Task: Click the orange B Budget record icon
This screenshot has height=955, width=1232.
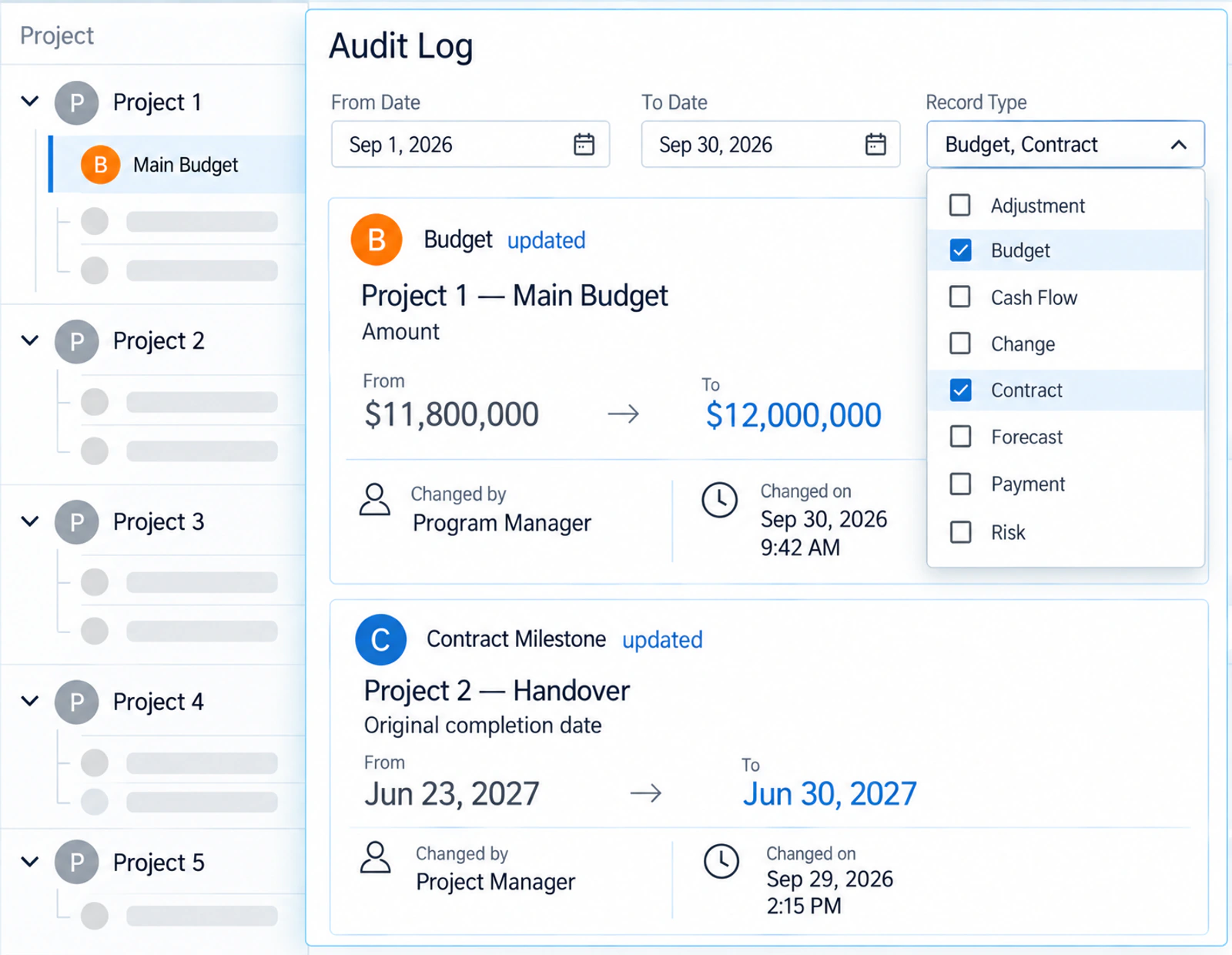Action: (x=377, y=240)
